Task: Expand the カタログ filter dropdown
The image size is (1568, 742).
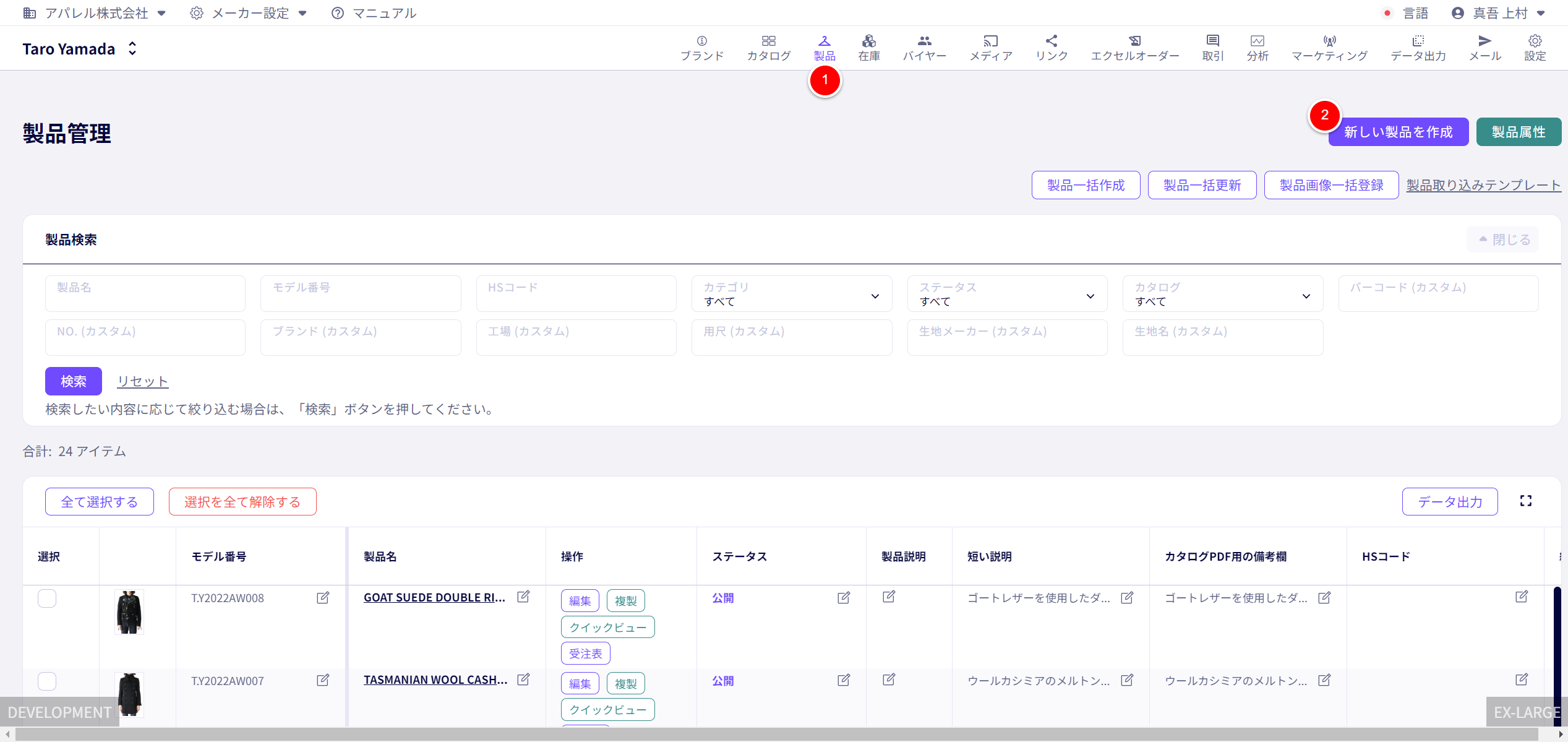Action: [1223, 294]
